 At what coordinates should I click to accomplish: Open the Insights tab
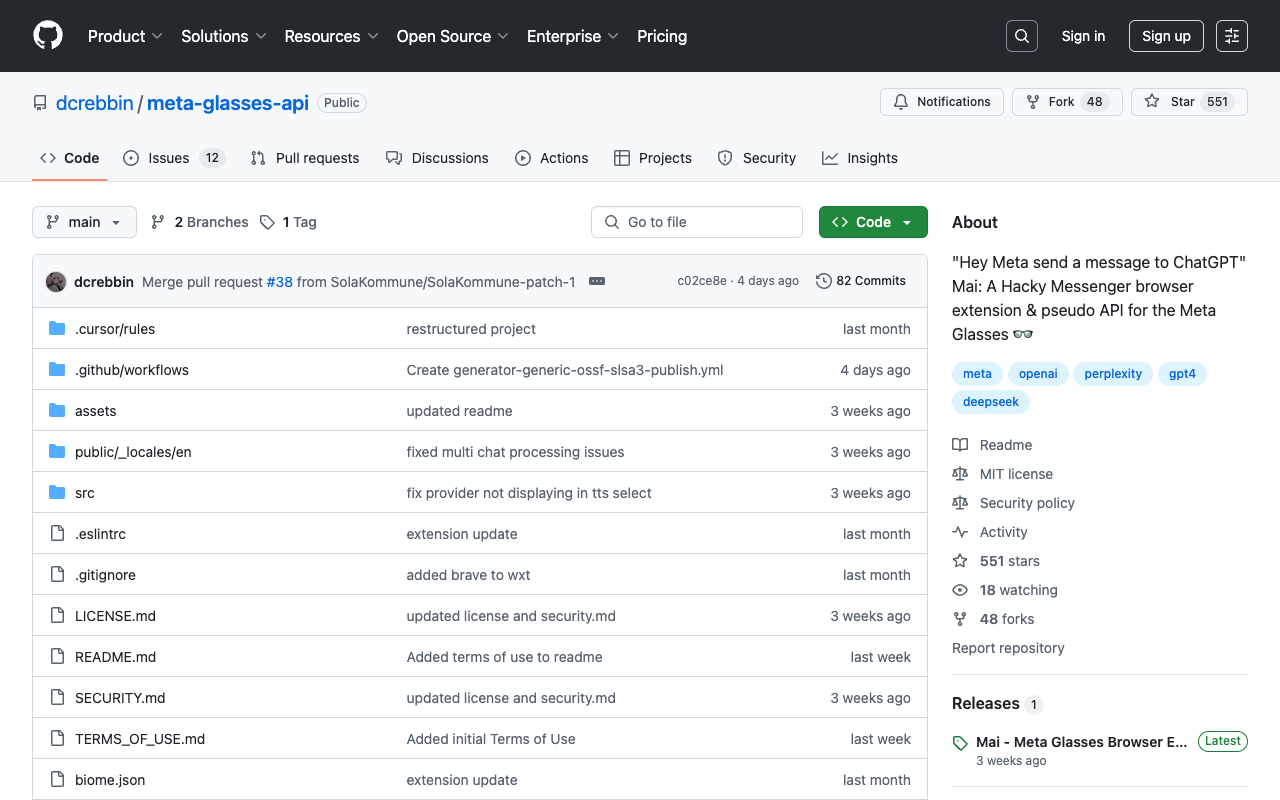(x=860, y=158)
